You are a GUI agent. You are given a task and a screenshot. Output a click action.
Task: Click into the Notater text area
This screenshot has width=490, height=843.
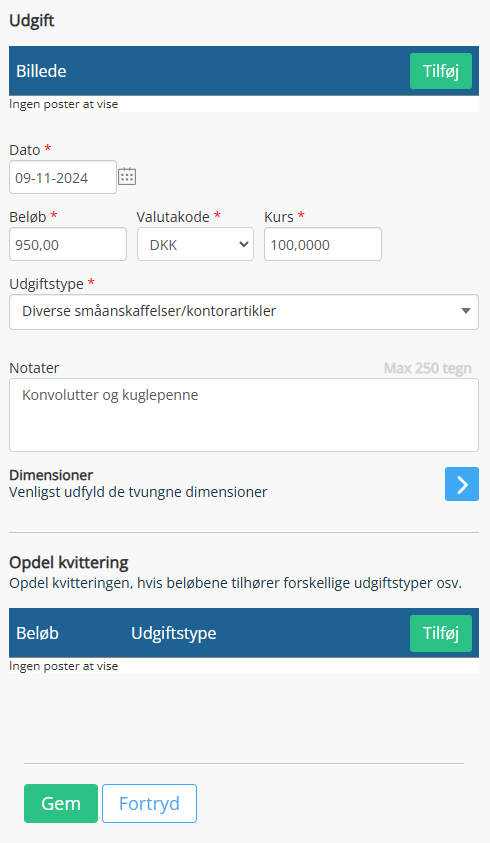pyautogui.click(x=244, y=415)
